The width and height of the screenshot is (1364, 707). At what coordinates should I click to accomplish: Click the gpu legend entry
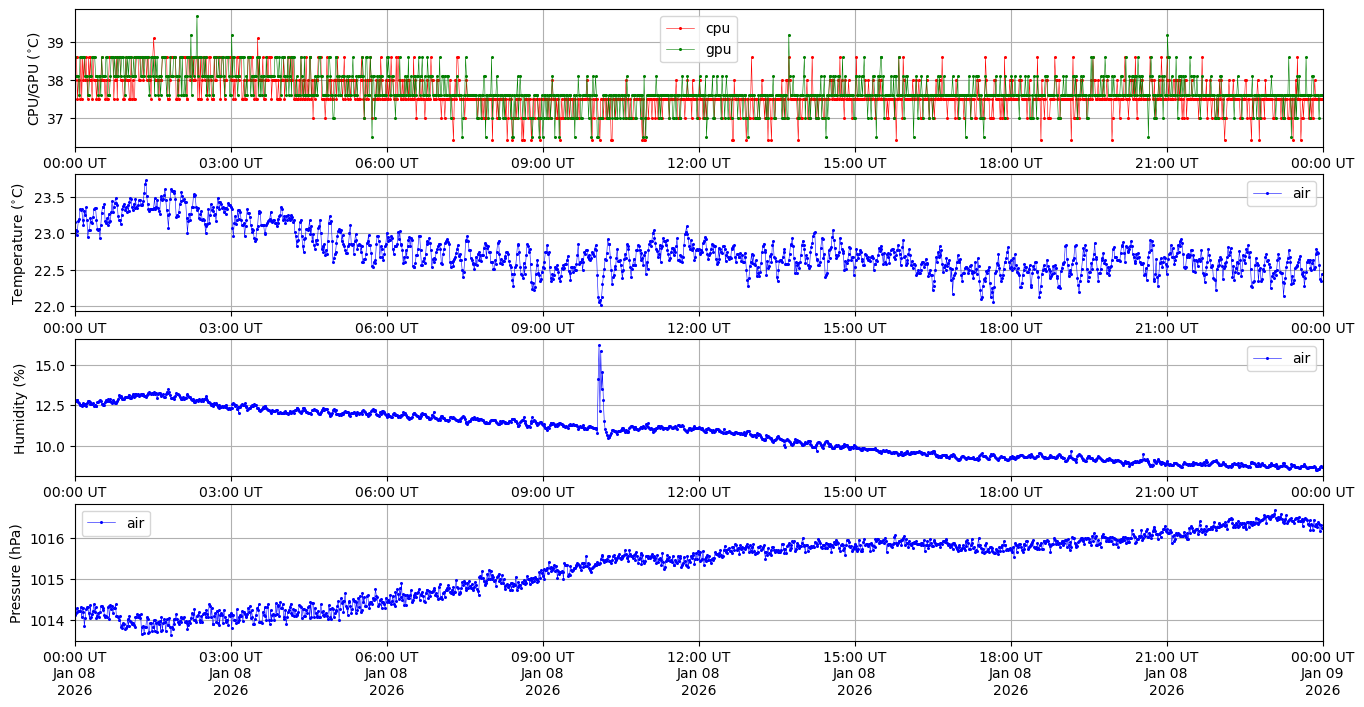(717, 48)
